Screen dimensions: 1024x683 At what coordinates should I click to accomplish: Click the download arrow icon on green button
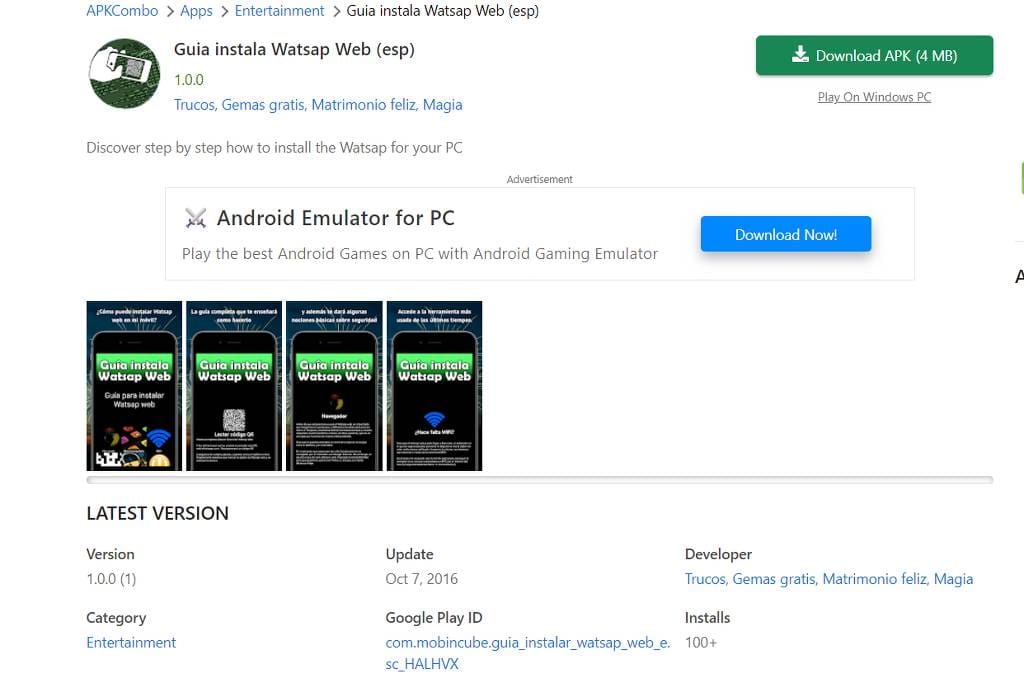coord(800,55)
